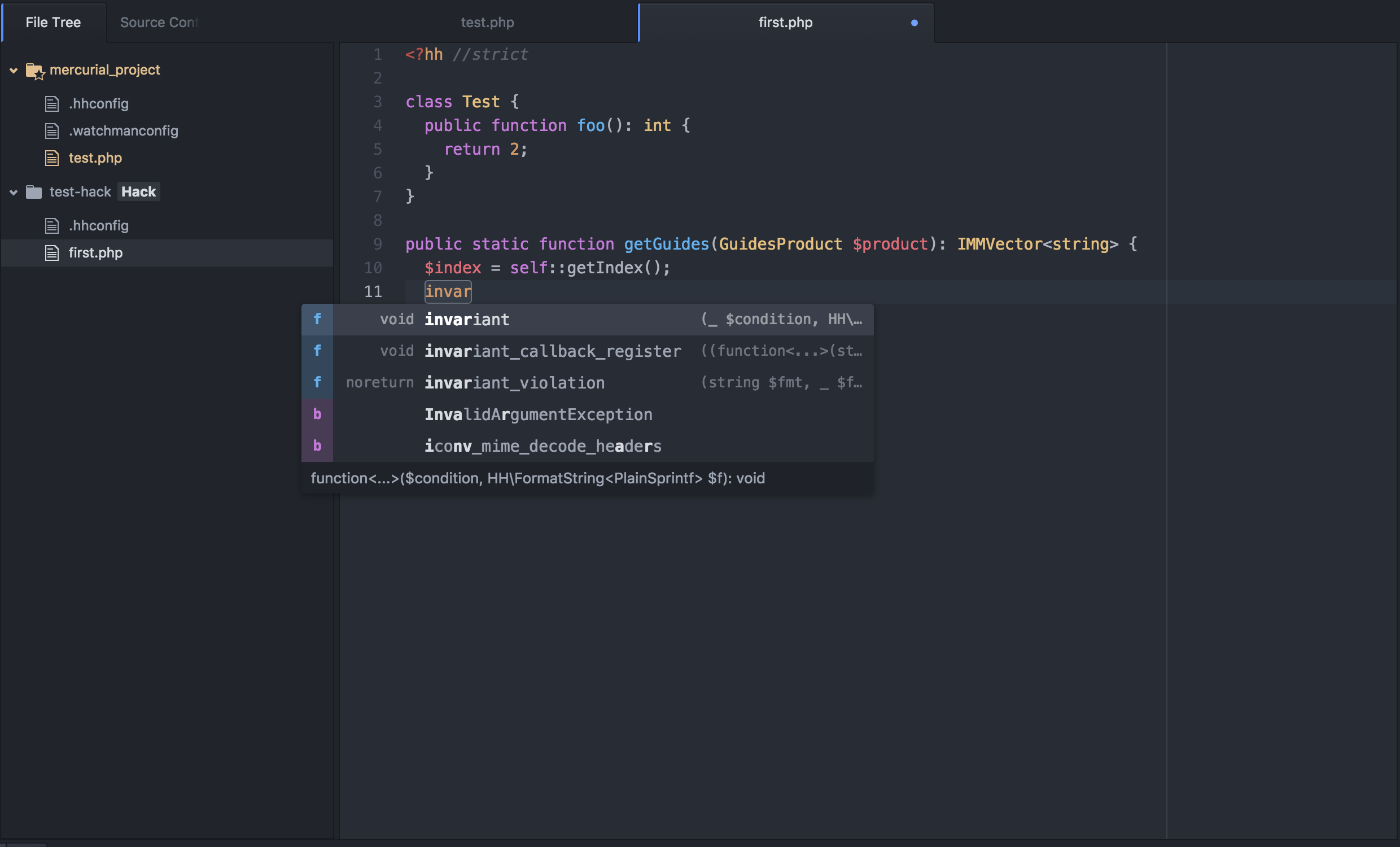
Task: Collapse the test-hack folder chevron
Action: (14, 192)
